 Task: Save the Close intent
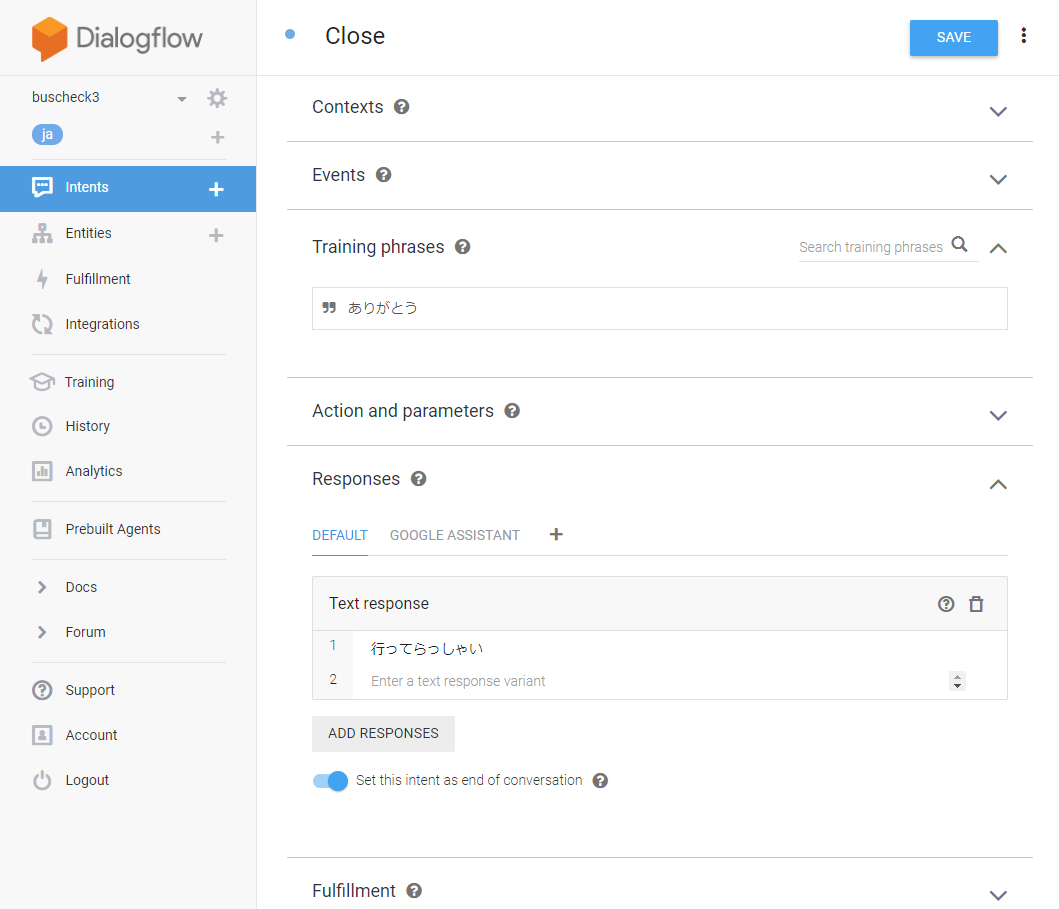click(x=954, y=38)
